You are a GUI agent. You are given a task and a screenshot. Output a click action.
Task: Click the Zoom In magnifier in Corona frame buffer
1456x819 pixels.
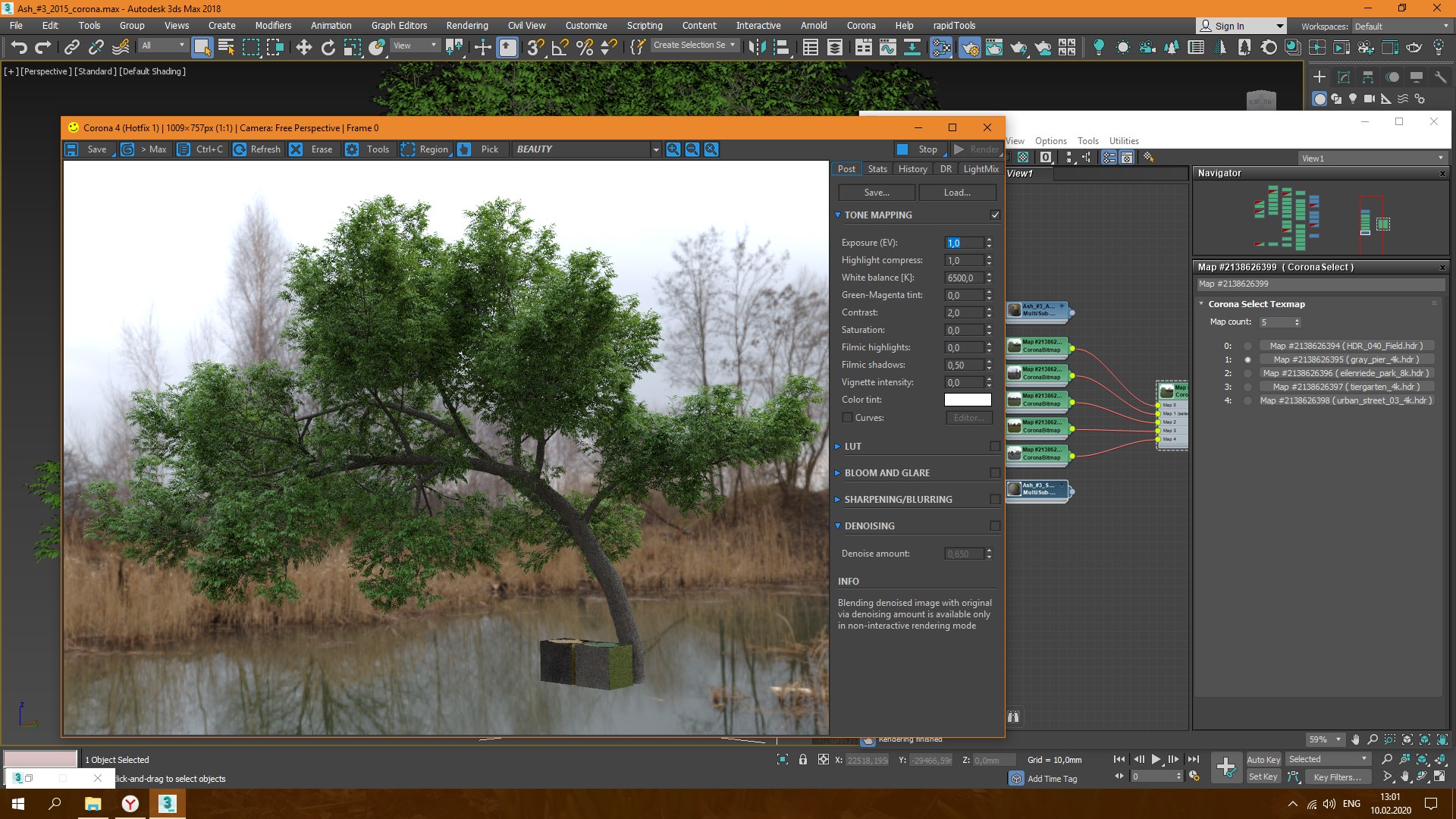click(x=673, y=149)
